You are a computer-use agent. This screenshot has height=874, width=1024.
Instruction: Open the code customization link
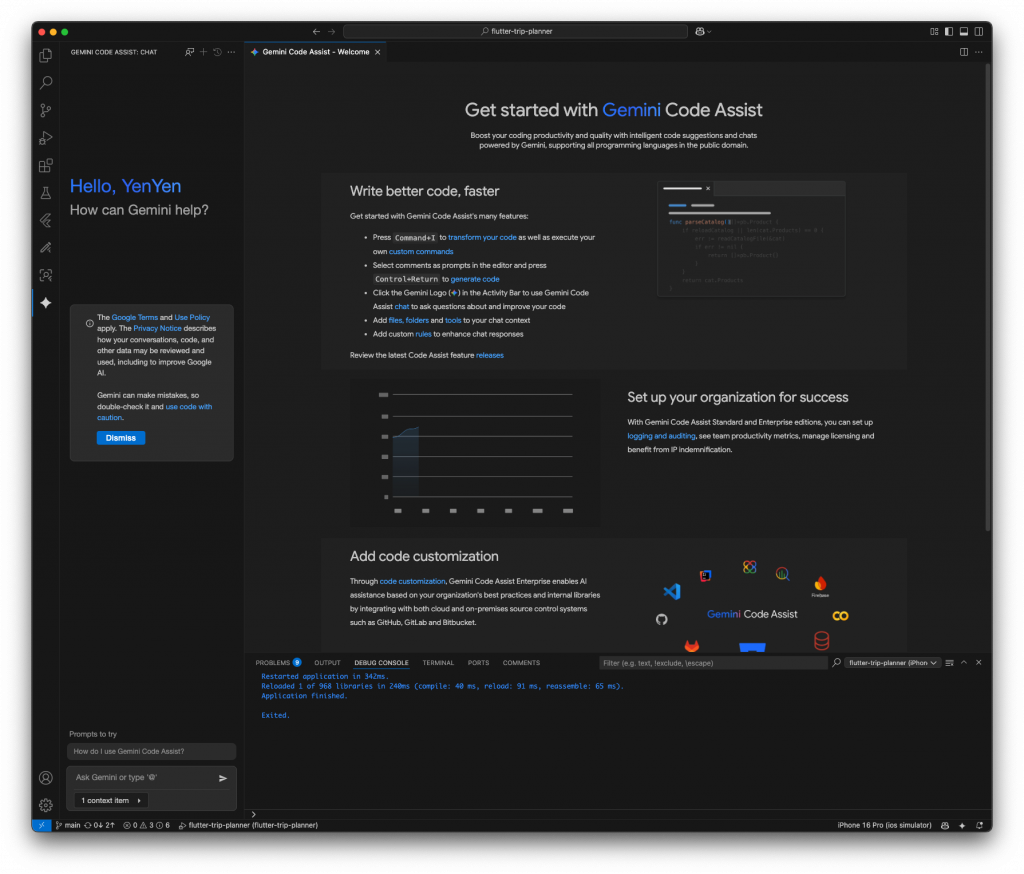tap(412, 581)
